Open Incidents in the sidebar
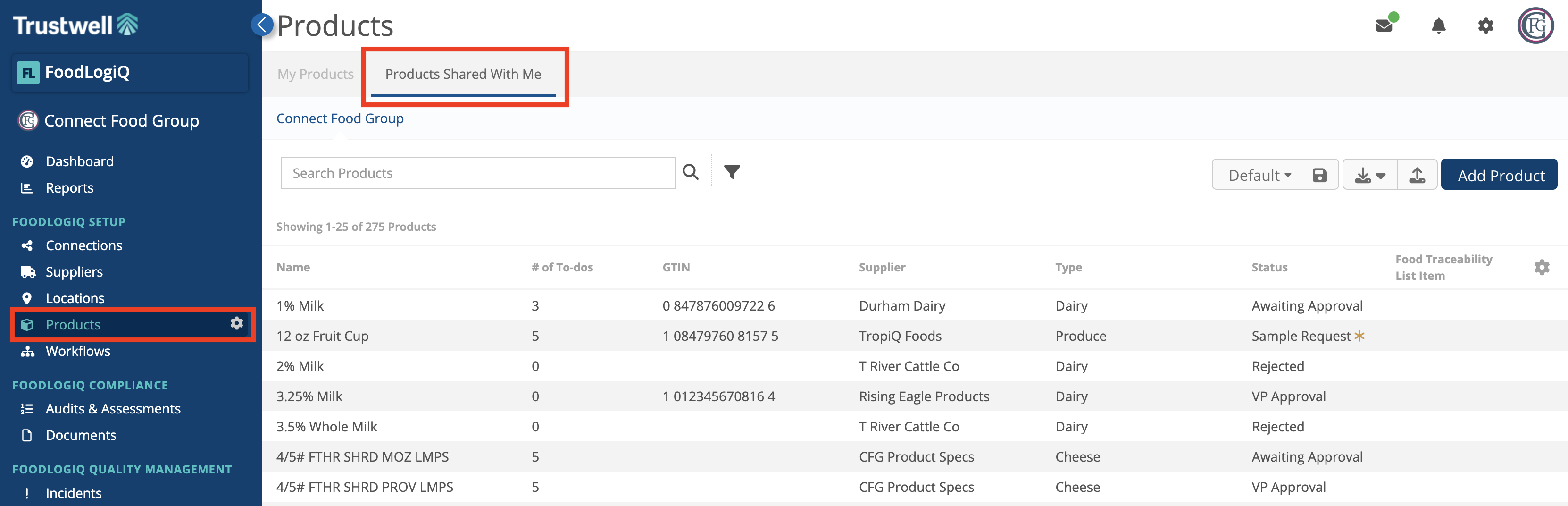This screenshot has width=1568, height=506. (x=74, y=493)
